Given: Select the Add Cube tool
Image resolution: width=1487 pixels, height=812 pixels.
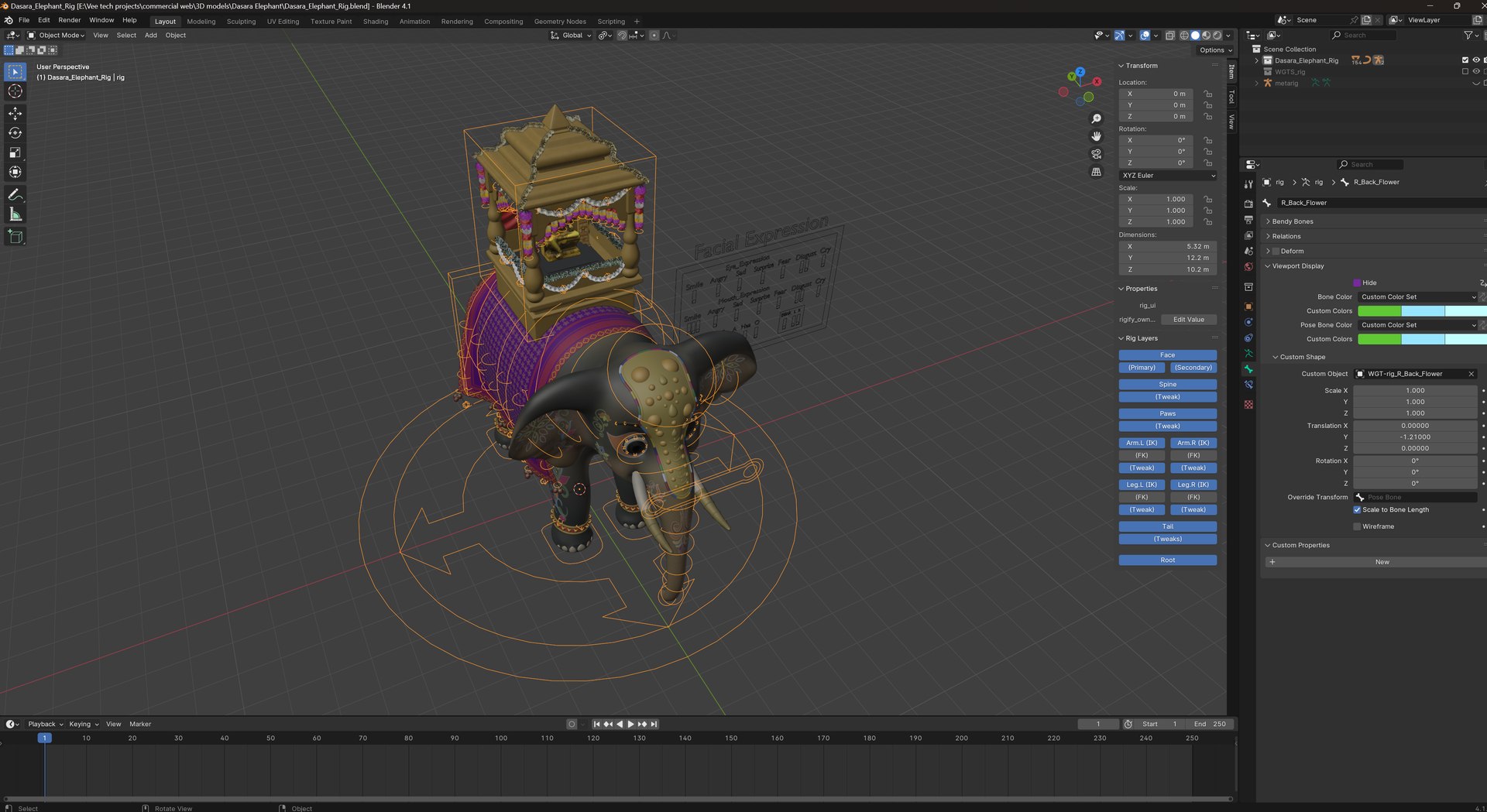Looking at the screenshot, I should coord(15,237).
